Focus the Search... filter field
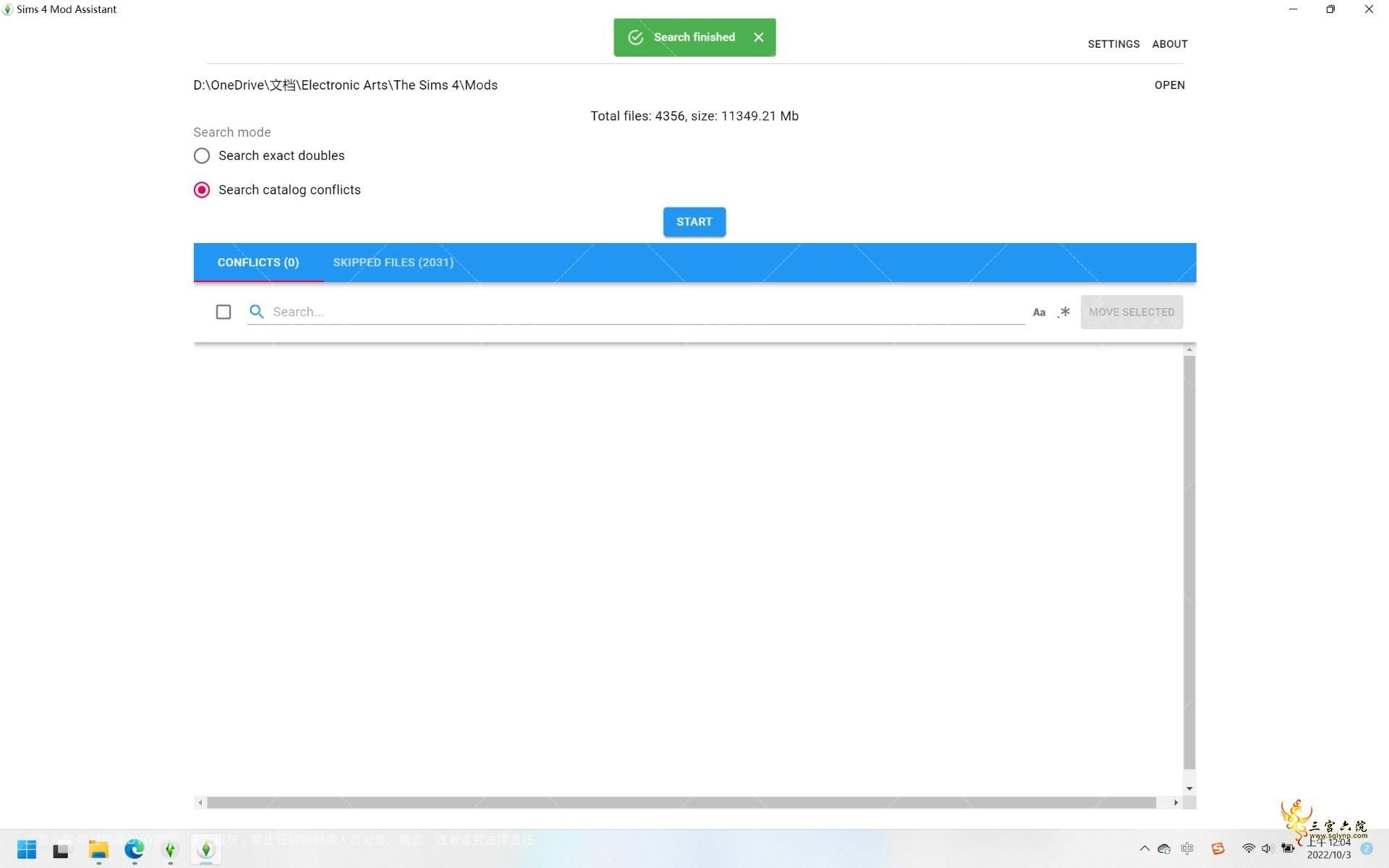 pyautogui.click(x=647, y=312)
